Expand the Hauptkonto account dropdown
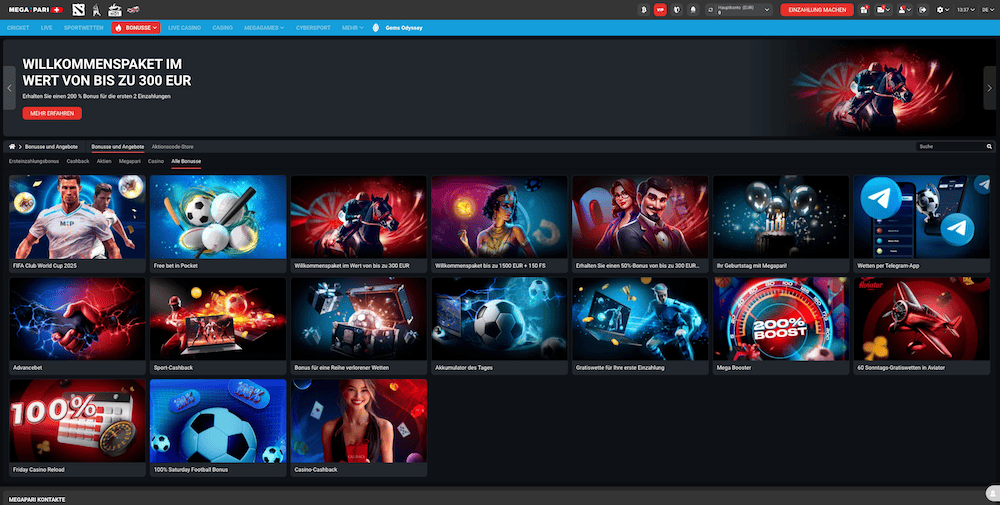Image resolution: width=1000 pixels, height=505 pixels. [769, 9]
